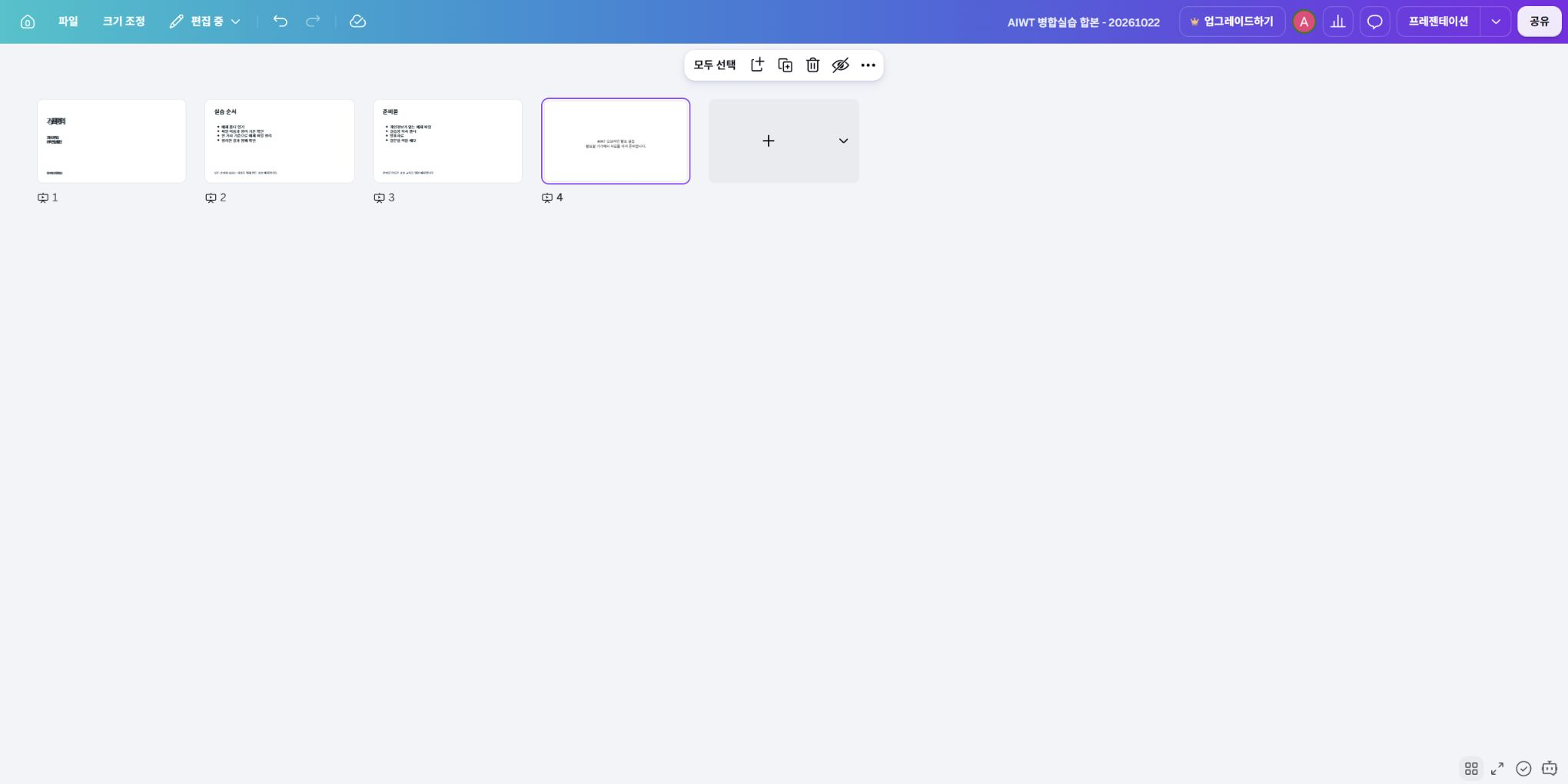
Task: Open presenter notes for page 4
Action: [x=547, y=198]
